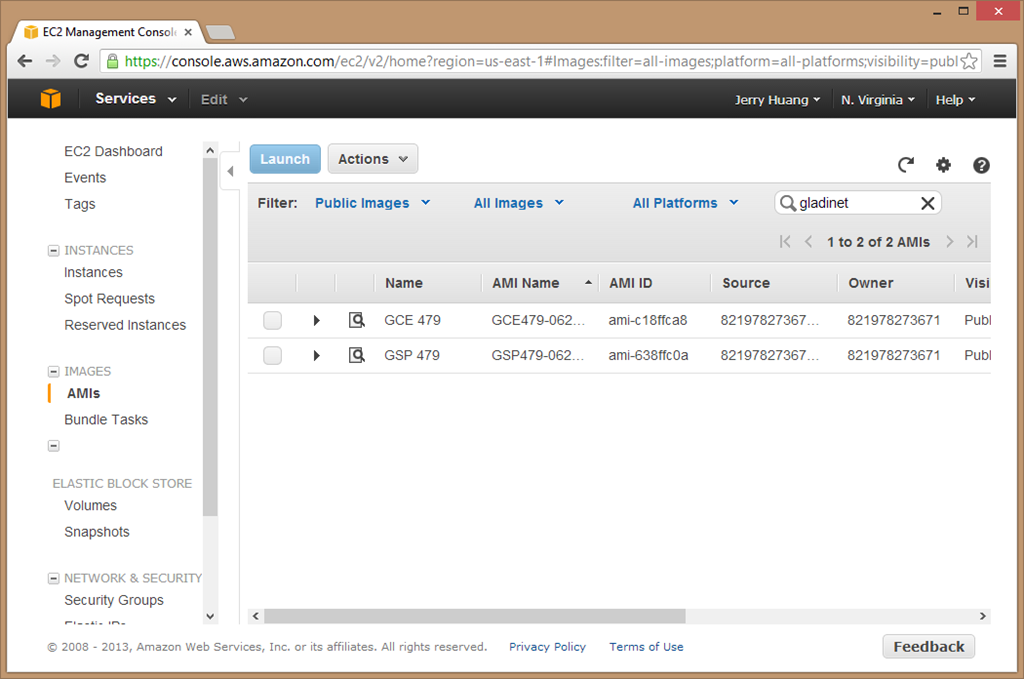
Task: Bookmark this page with the star
Action: click(970, 61)
